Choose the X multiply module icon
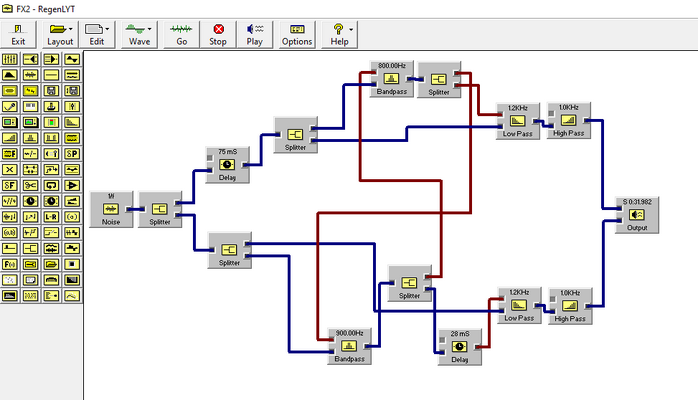The height and width of the screenshot is (400, 698). point(10,170)
